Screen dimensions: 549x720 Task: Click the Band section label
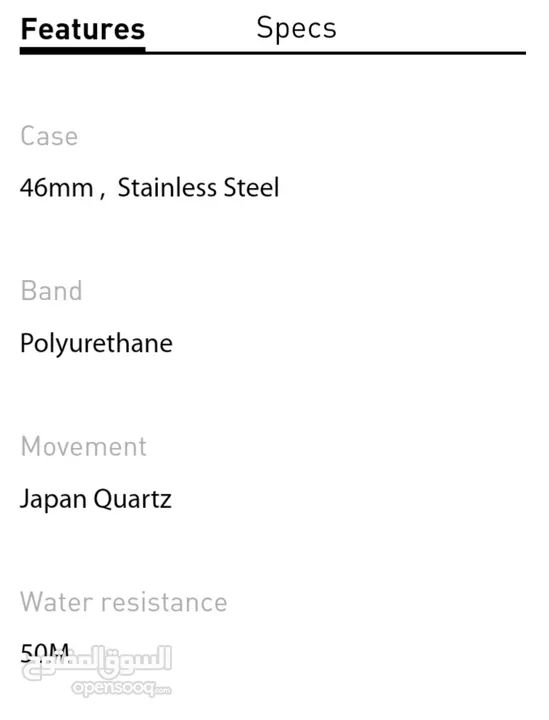[51, 291]
